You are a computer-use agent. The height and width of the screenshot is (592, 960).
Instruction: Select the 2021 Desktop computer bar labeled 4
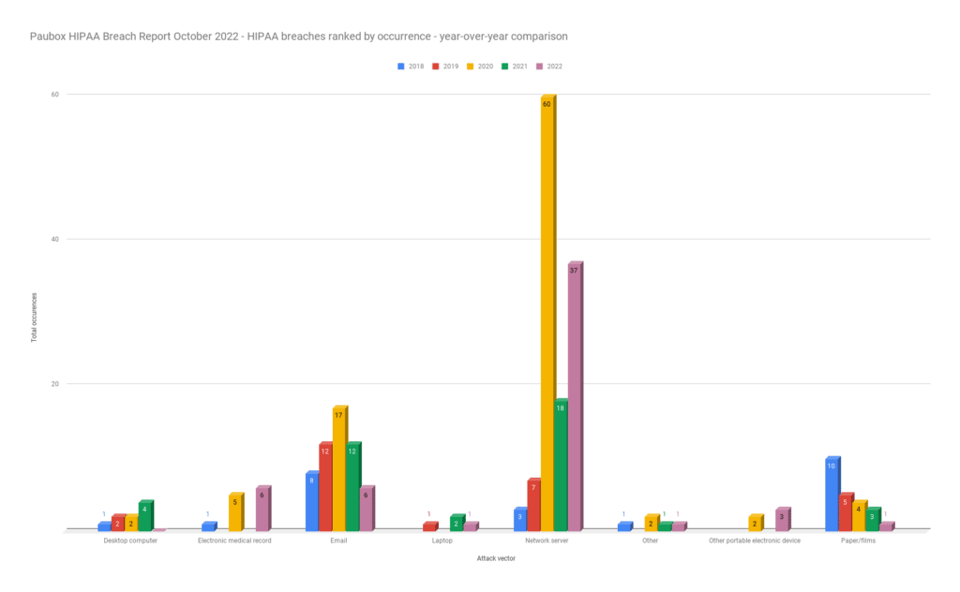tap(144, 515)
